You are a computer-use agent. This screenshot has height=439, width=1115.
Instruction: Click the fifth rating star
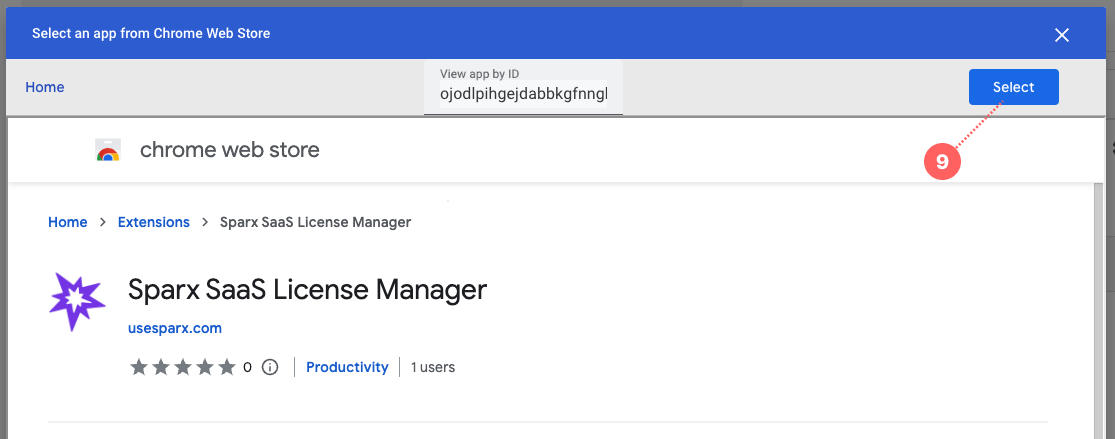click(x=227, y=367)
